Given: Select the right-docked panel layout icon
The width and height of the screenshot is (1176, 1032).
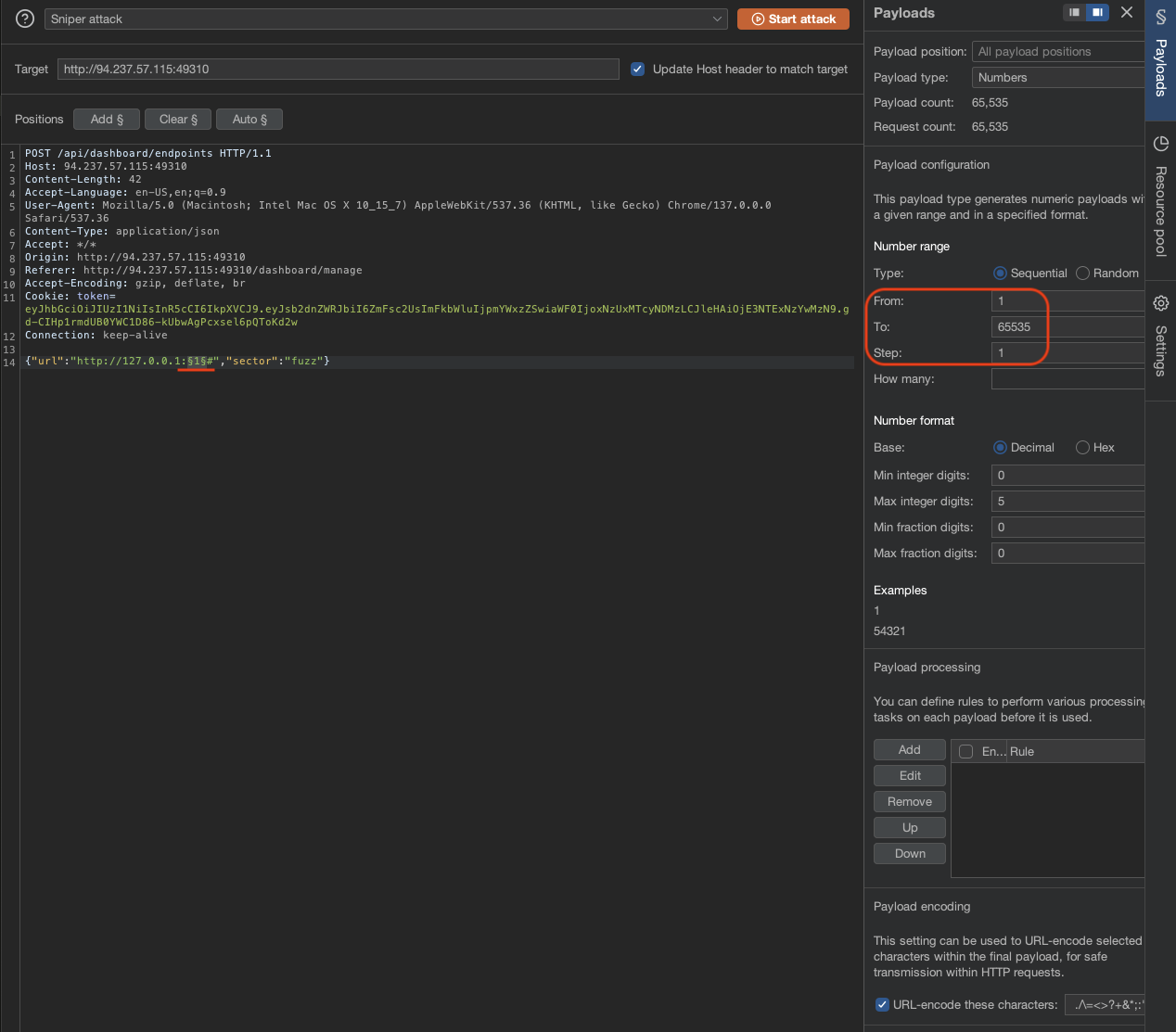Looking at the screenshot, I should click(1097, 13).
